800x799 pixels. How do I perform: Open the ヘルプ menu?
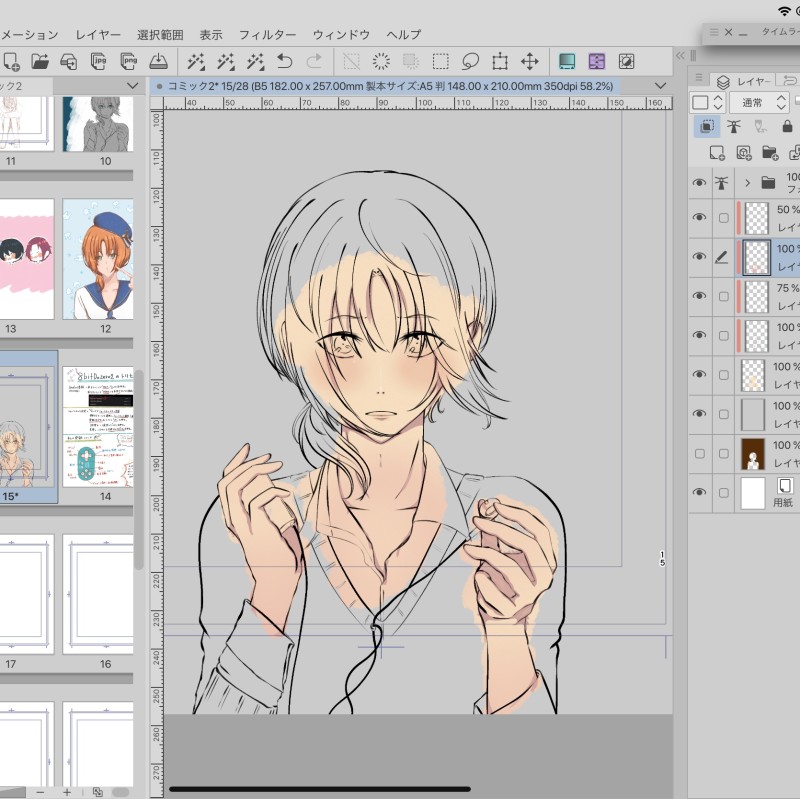pyautogui.click(x=403, y=35)
